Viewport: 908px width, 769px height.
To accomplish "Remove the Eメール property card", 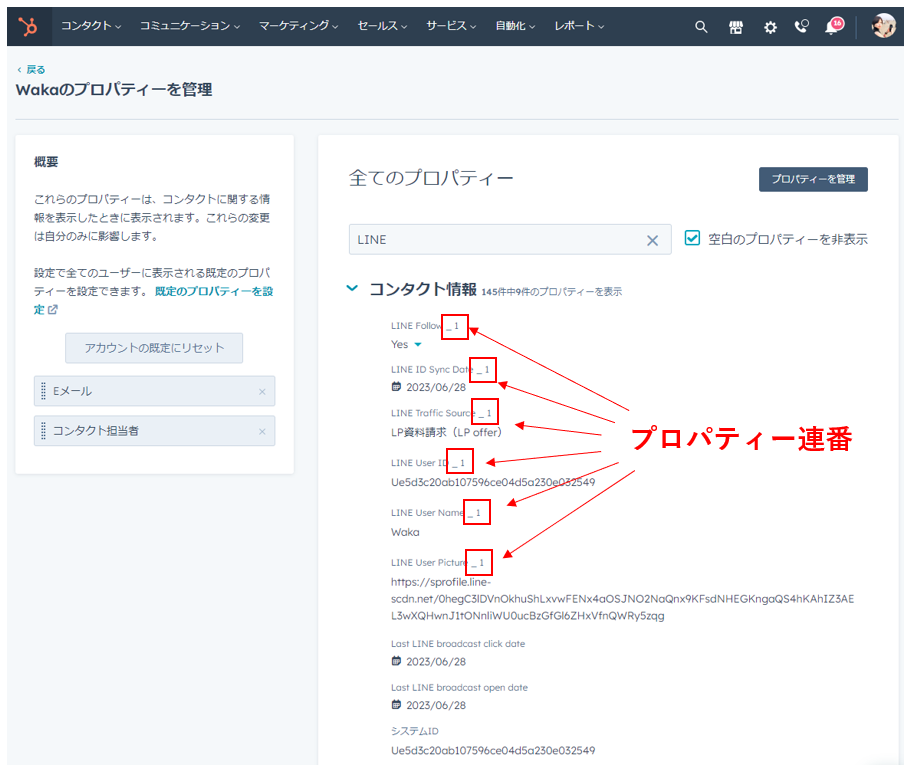I will point(262,392).
